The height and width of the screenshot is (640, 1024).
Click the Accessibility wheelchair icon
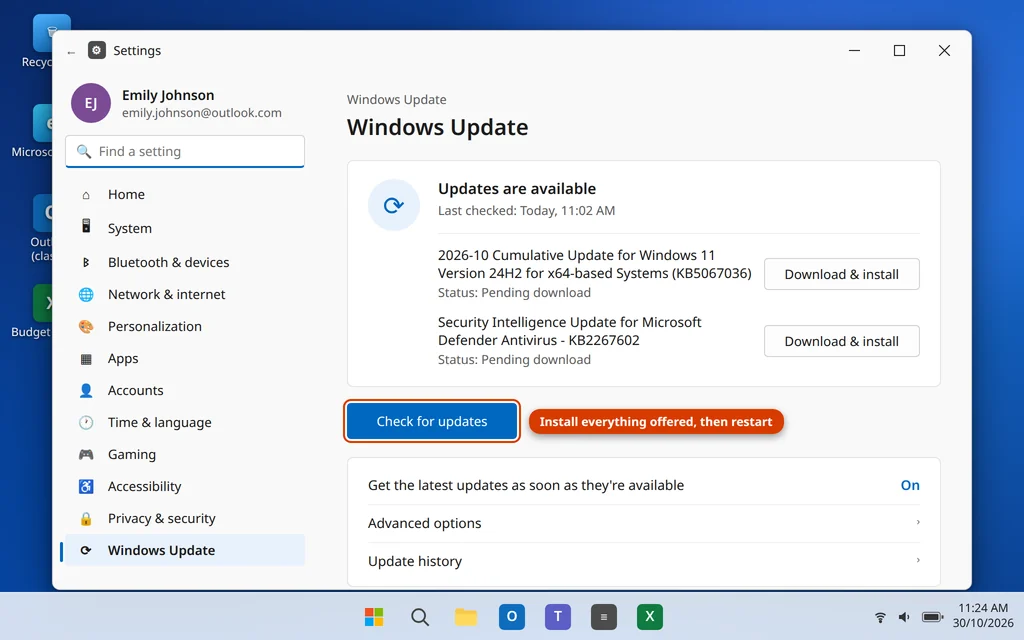click(x=86, y=487)
